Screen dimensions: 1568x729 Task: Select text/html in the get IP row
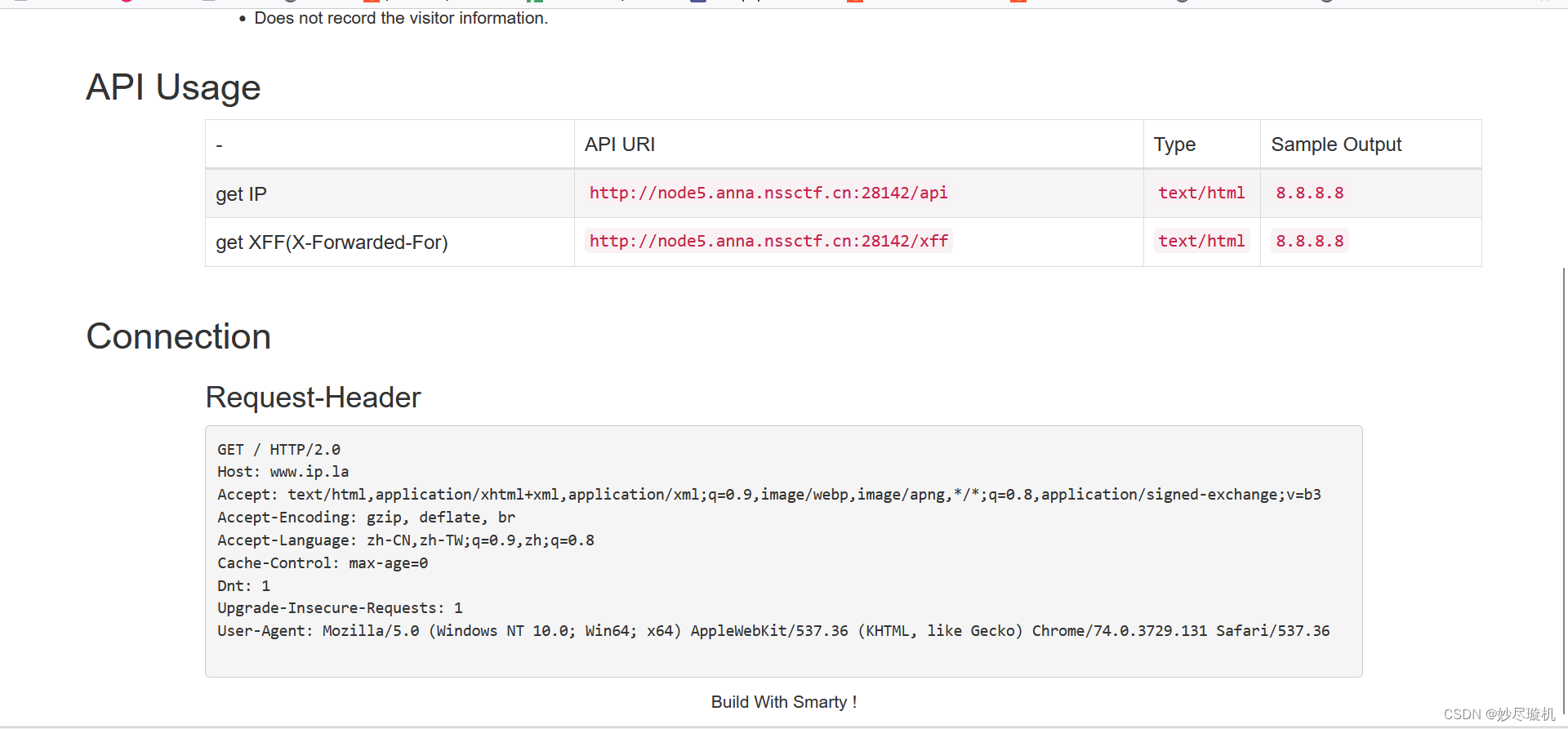click(x=1201, y=193)
